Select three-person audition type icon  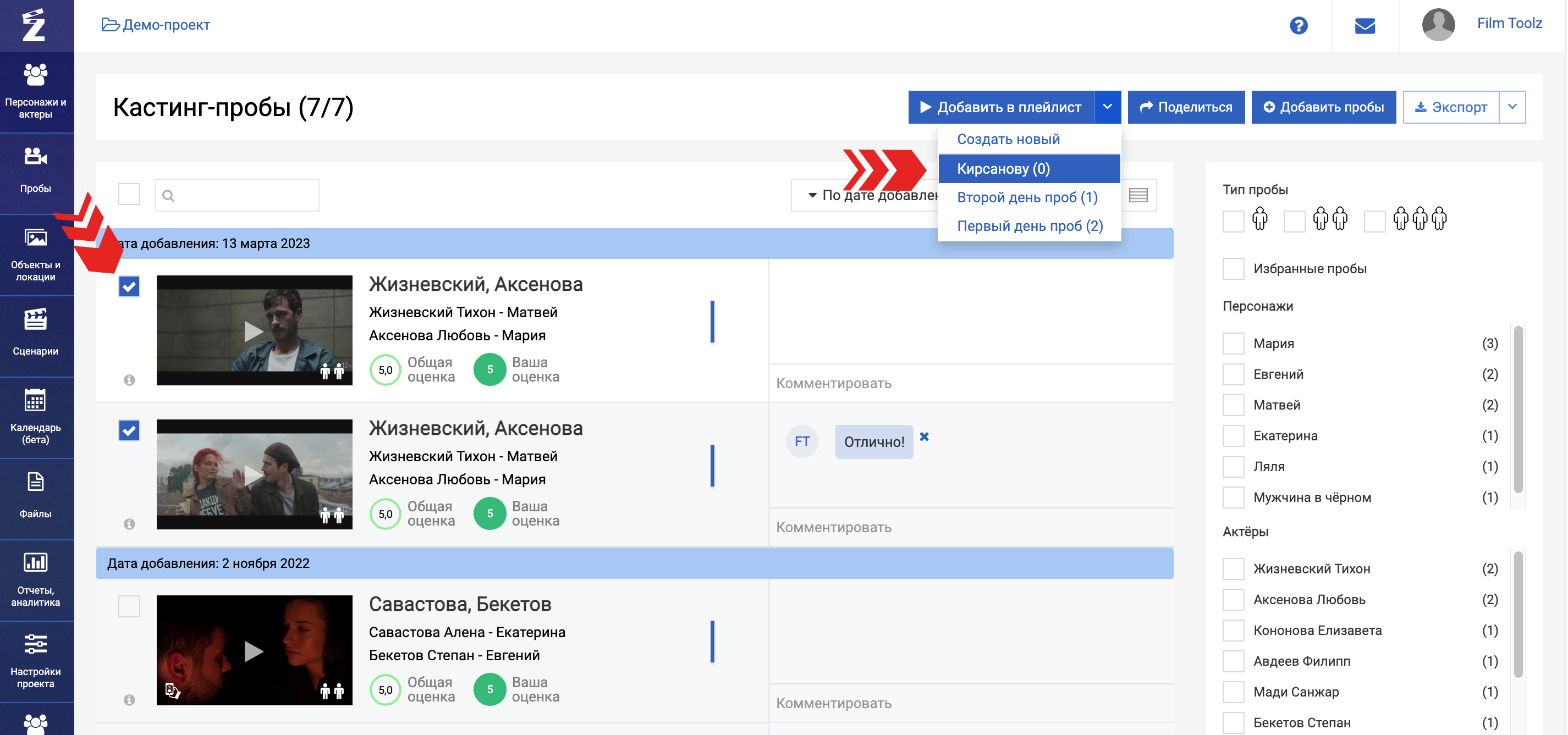pyautogui.click(x=1420, y=218)
